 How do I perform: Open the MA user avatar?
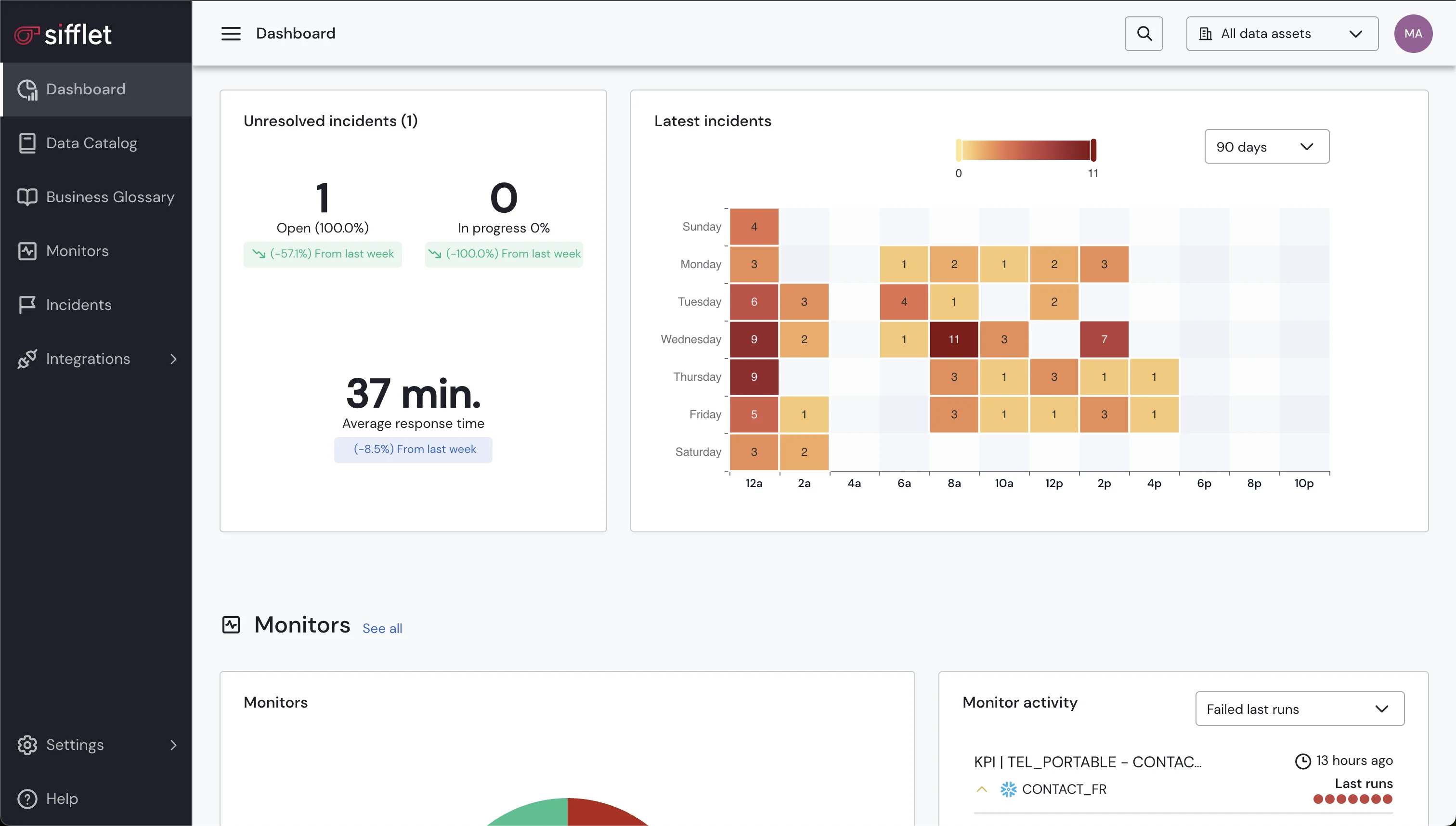click(1413, 34)
